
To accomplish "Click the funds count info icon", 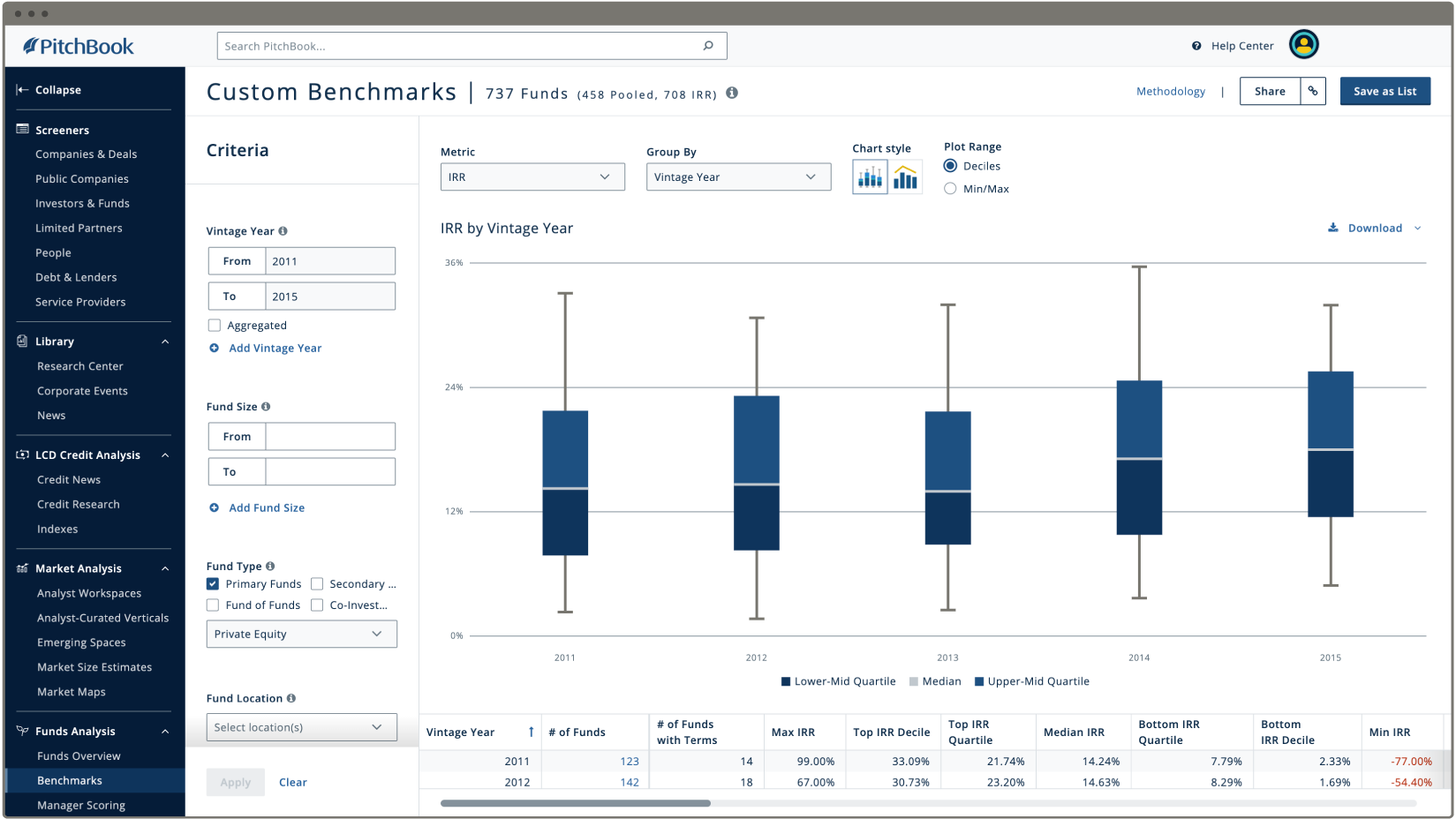I will [x=732, y=93].
